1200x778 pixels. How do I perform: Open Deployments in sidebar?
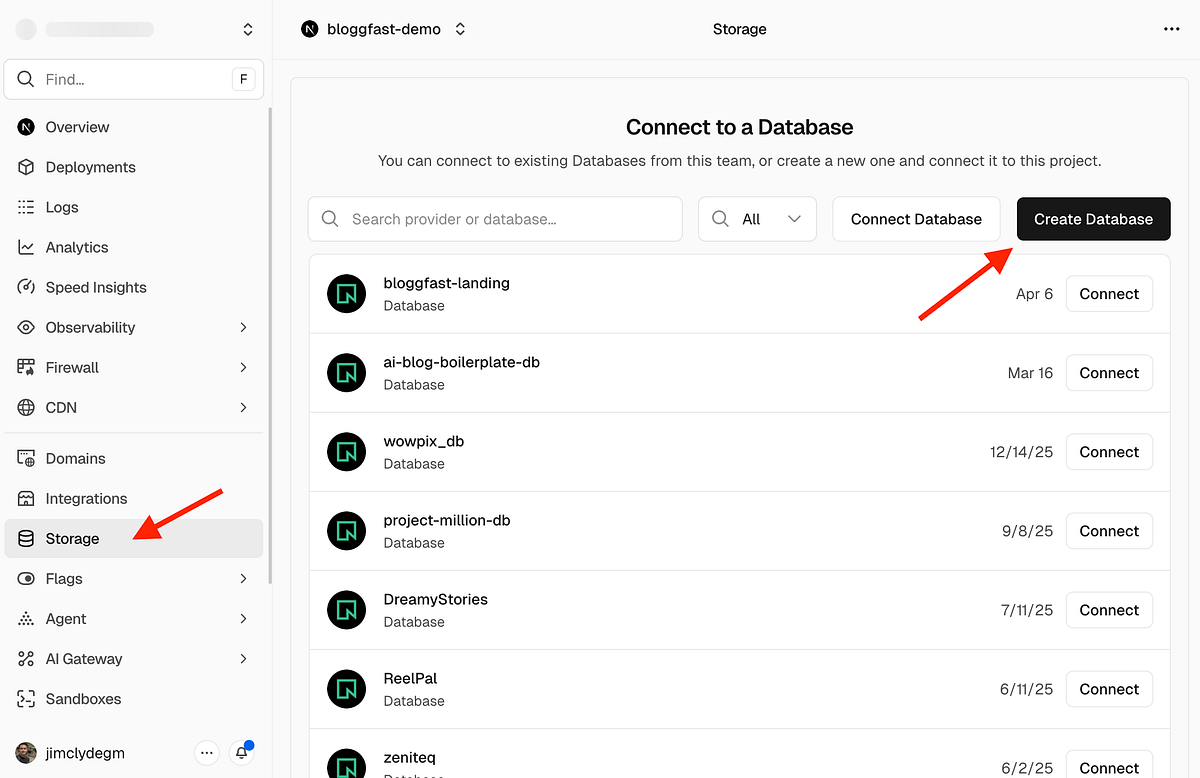point(90,167)
